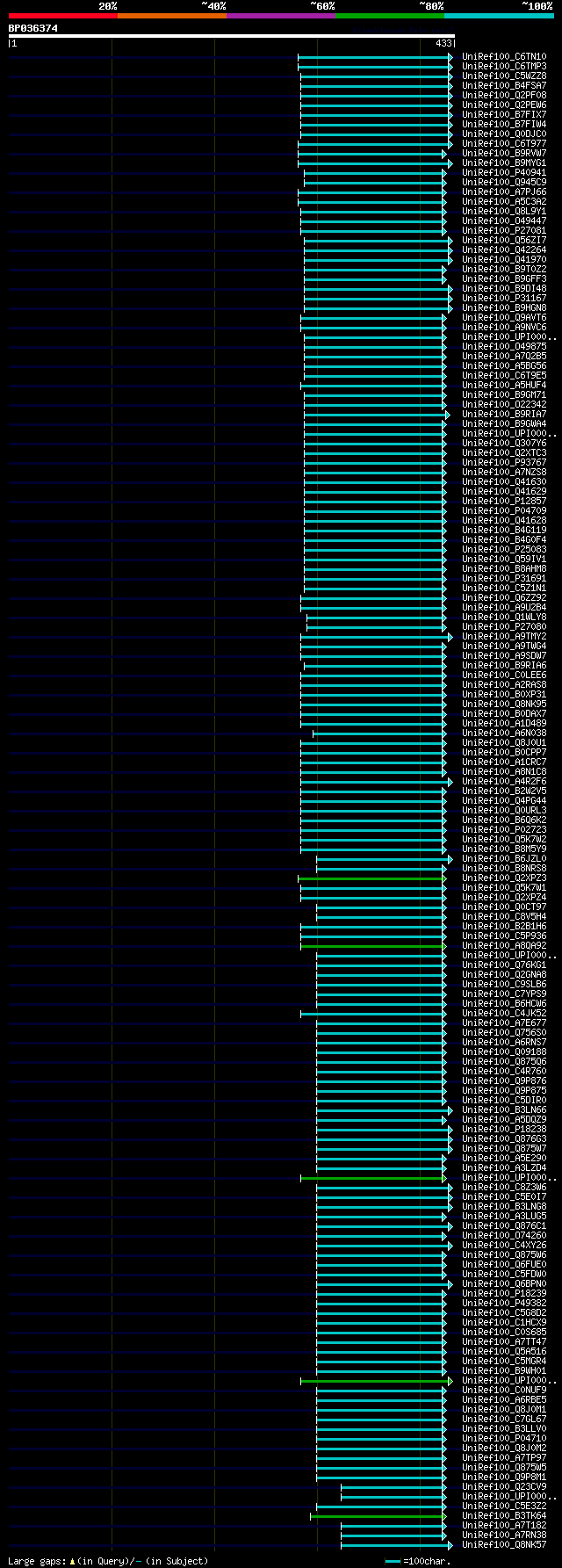Screen dimensions: 562x1568
Task: Open hit UniRef100_C6TMP3
Action: coord(504,66)
